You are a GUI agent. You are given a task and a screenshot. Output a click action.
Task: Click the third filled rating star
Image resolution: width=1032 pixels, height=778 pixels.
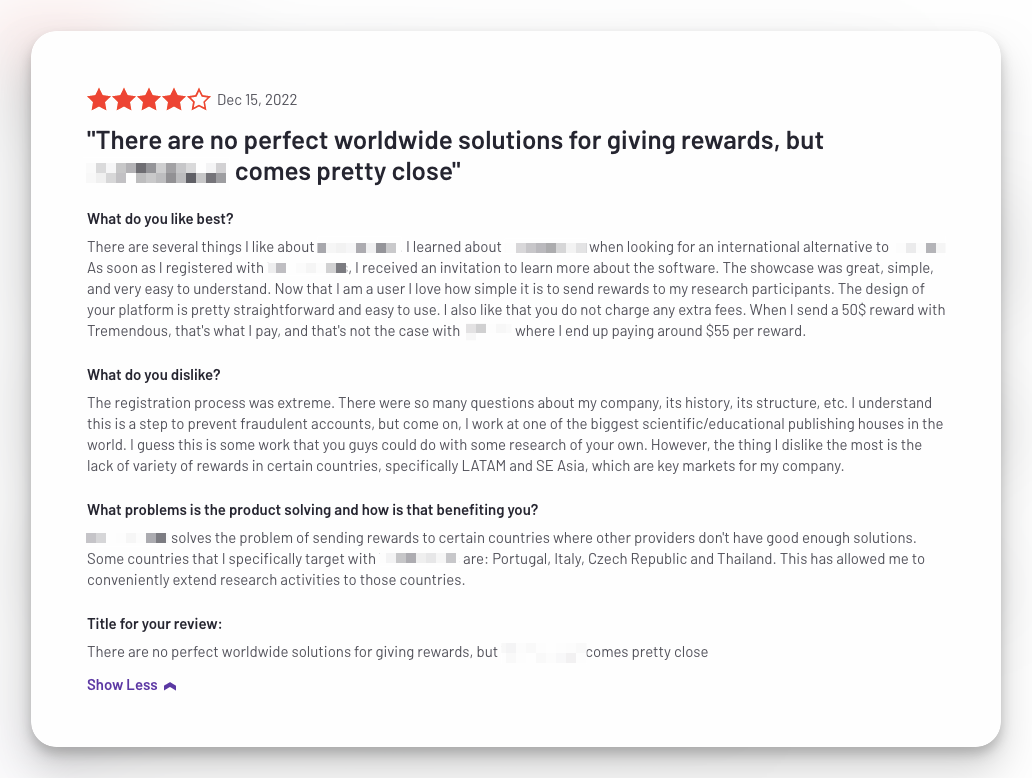[149, 100]
